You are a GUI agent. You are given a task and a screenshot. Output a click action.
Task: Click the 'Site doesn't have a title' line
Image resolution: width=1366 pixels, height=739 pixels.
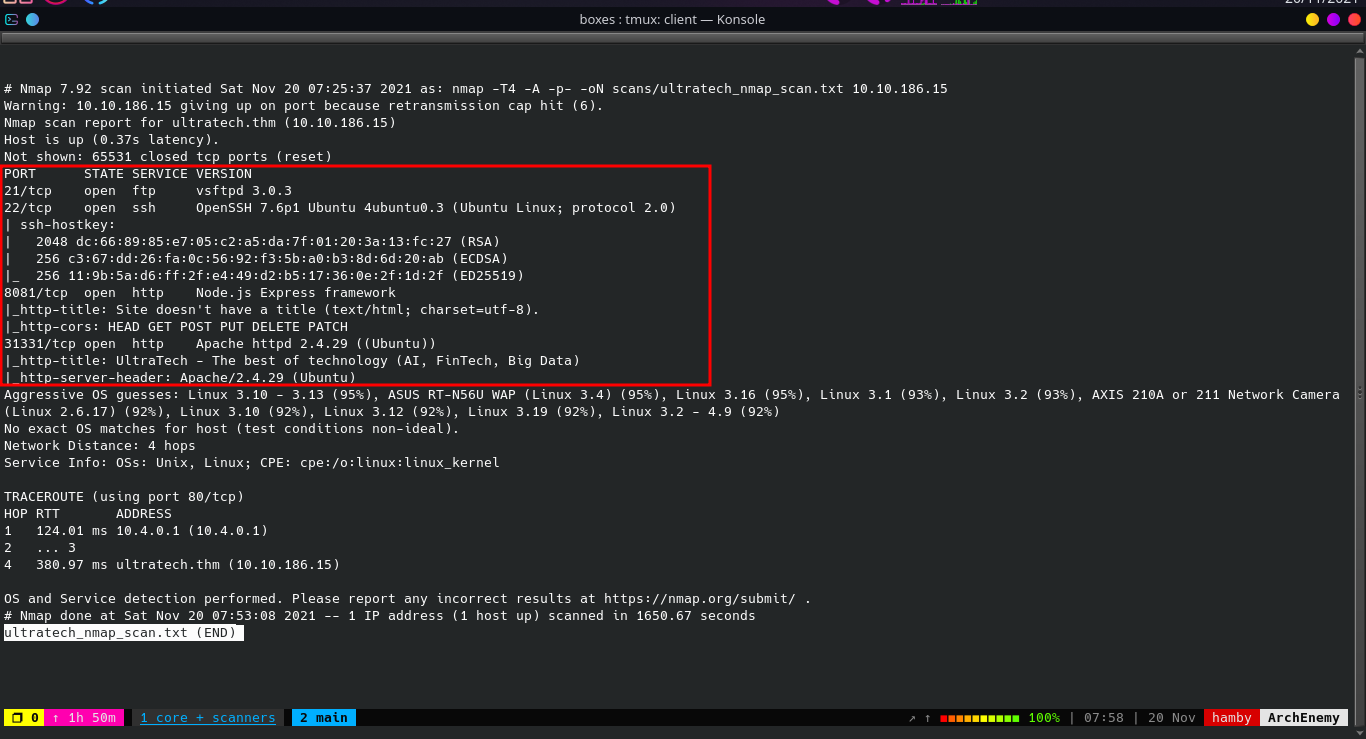272,309
